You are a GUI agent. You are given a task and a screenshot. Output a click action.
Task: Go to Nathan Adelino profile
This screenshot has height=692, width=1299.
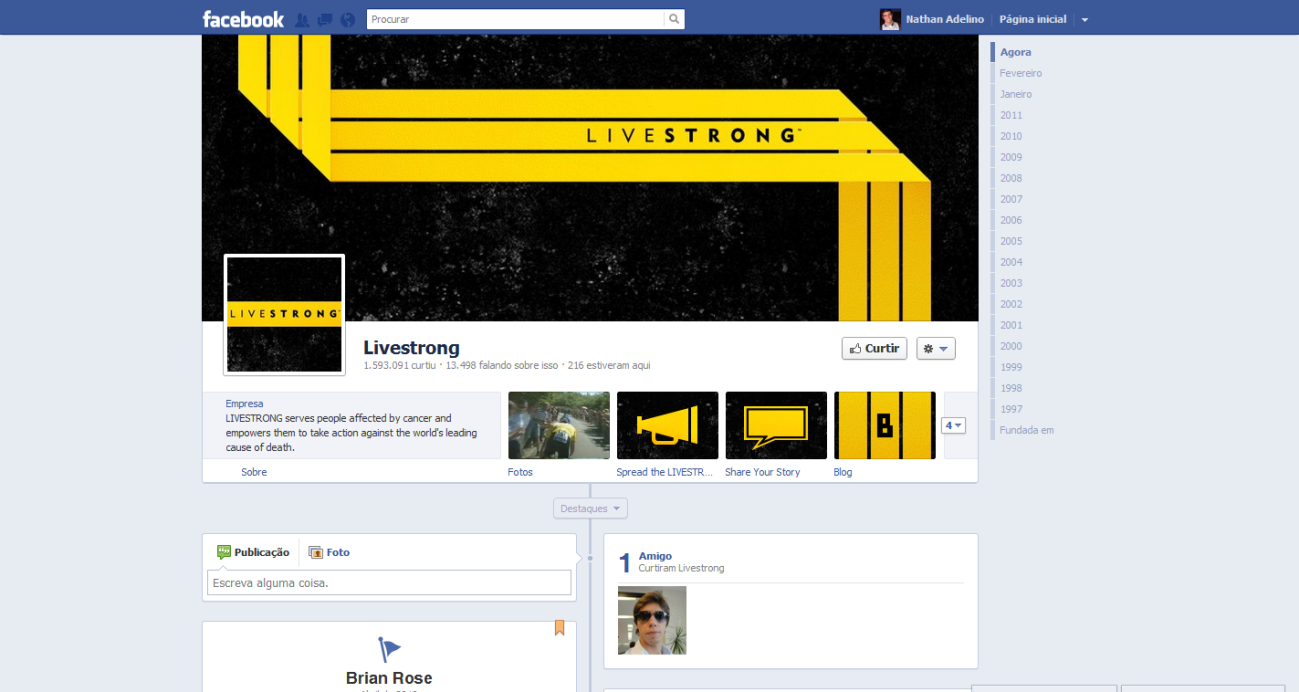pyautogui.click(x=944, y=19)
